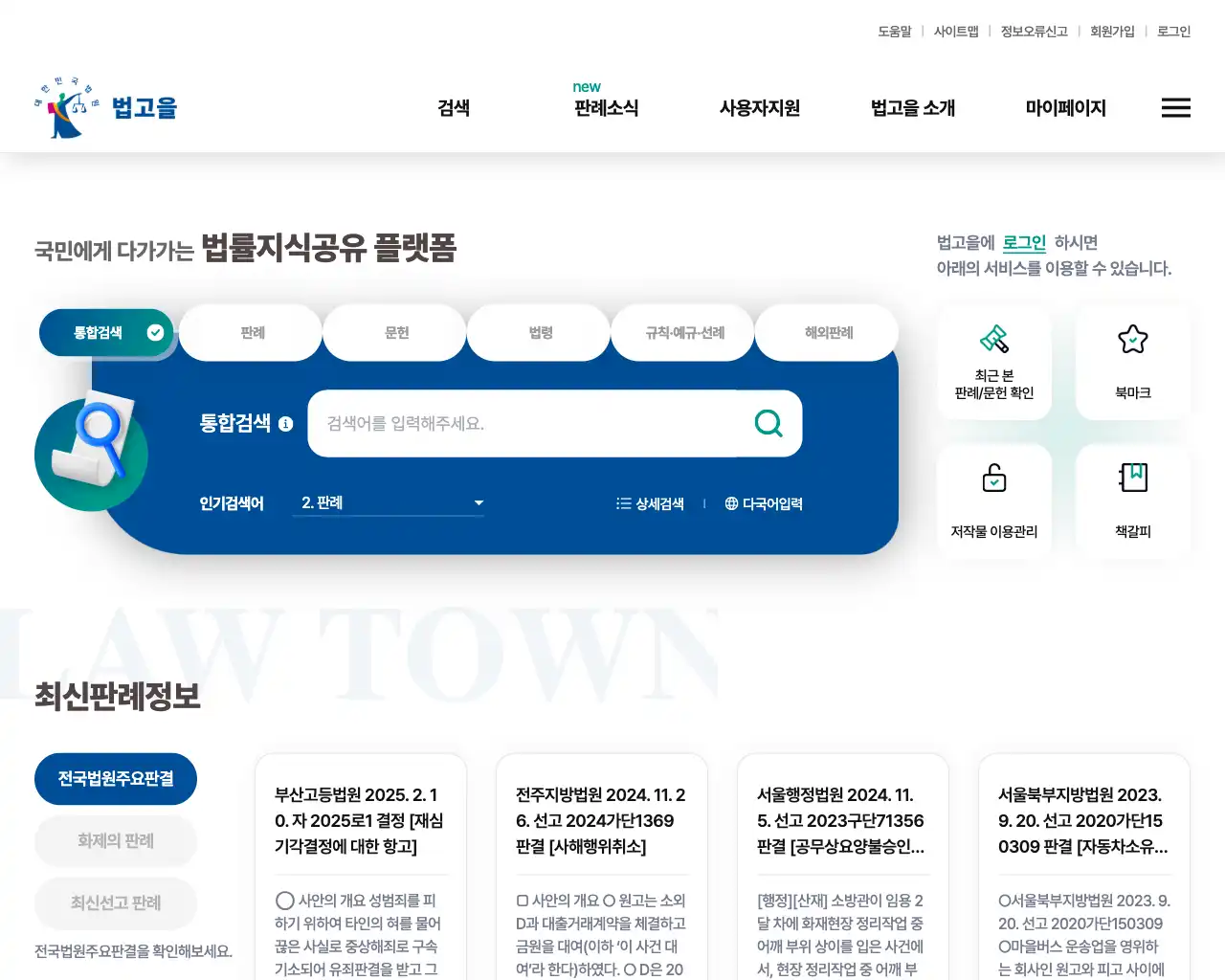Open the 서울행정법원 2024. 11. 5. case card

point(843,867)
